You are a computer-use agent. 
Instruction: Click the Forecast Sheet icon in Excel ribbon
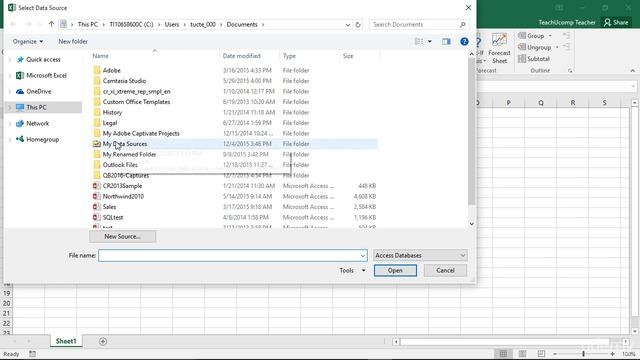[499, 40]
